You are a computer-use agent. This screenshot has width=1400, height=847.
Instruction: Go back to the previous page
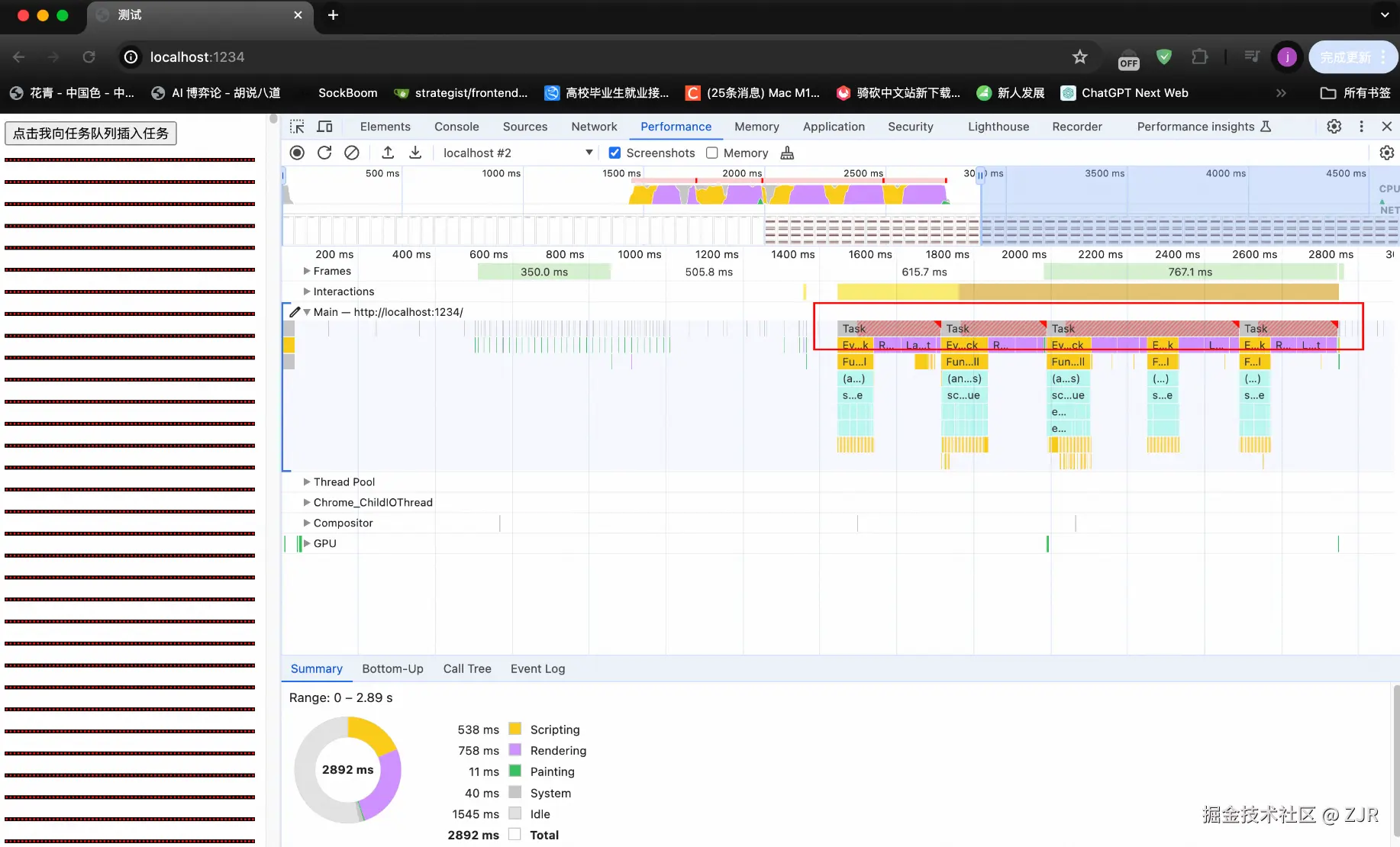19,57
